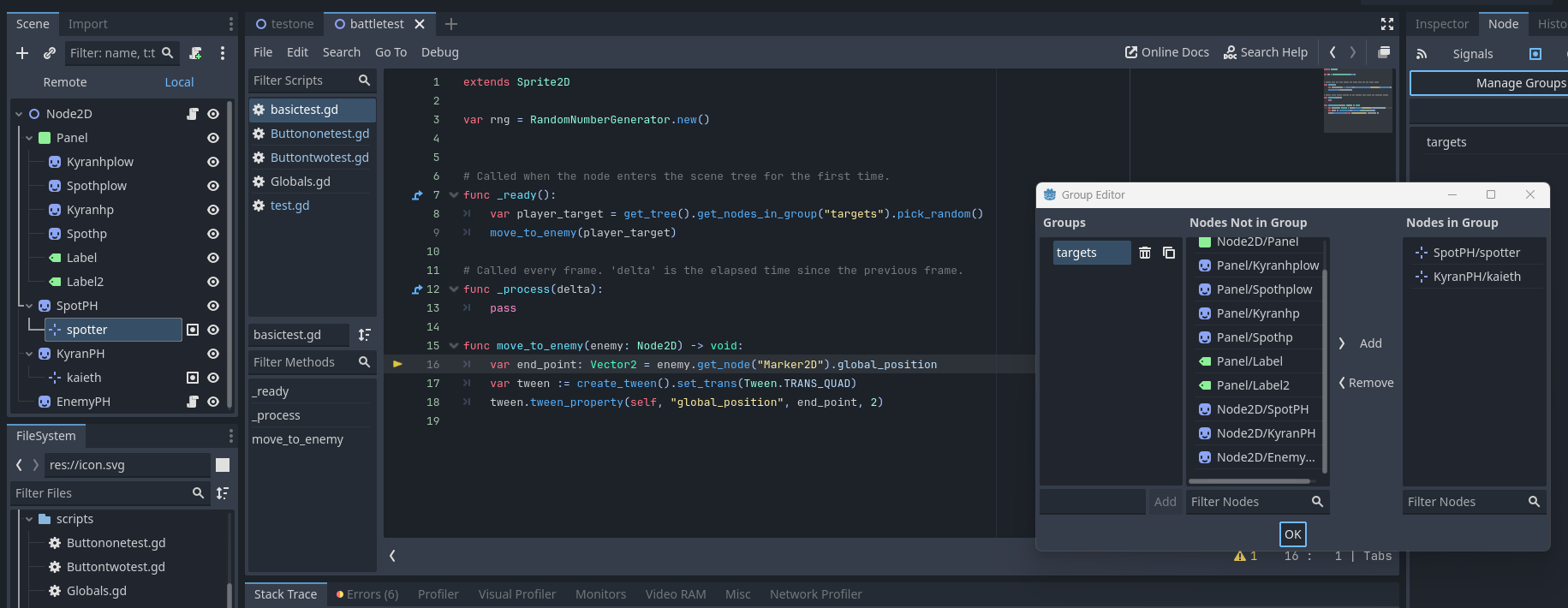This screenshot has height=608, width=1568.
Task: Click Search Help button
Action: 1266,52
